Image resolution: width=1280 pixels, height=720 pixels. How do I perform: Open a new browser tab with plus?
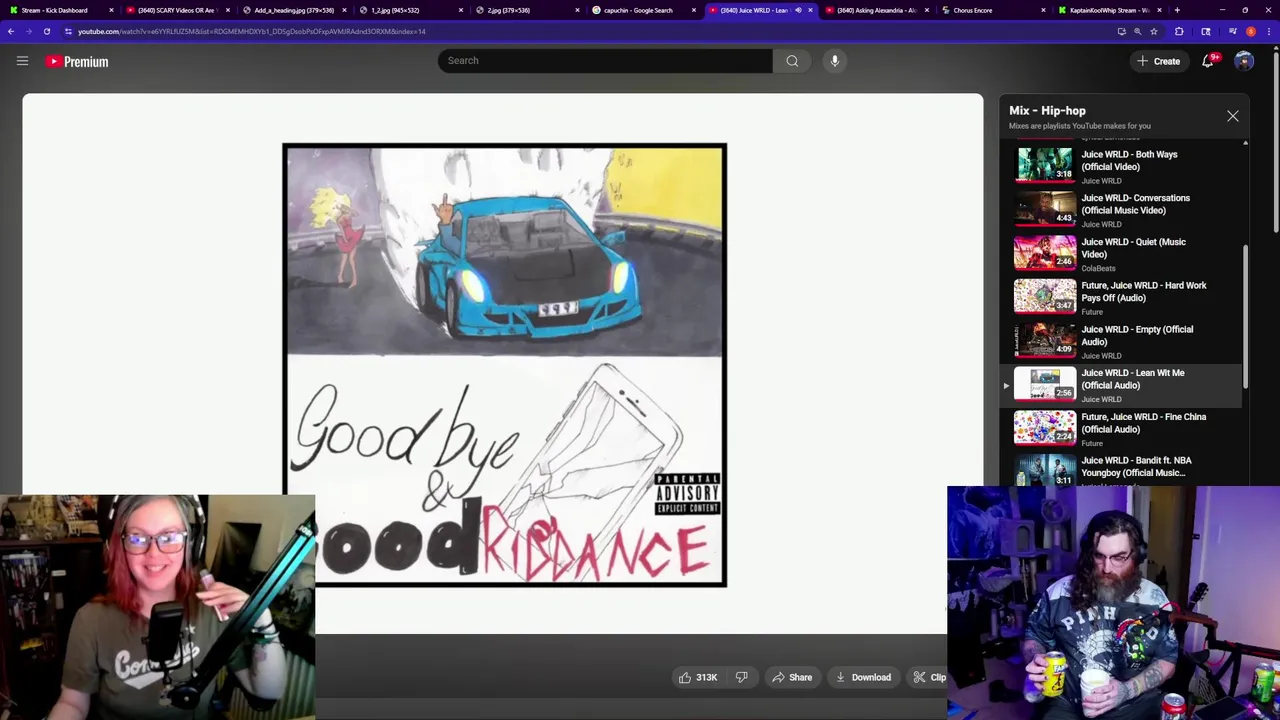pos(1177,10)
